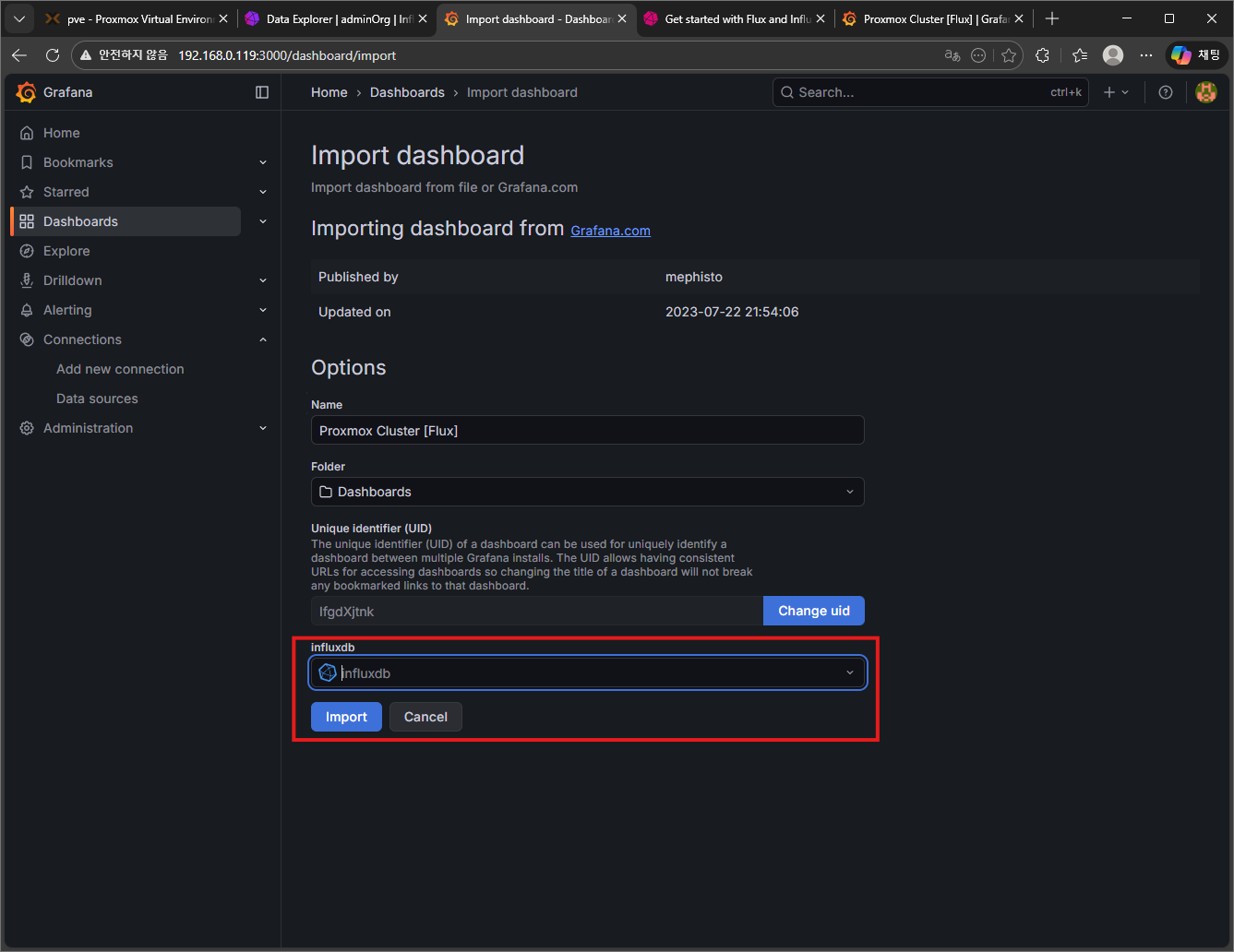The height and width of the screenshot is (952, 1234).
Task: Go to Home in the breadcrumb
Action: (329, 92)
